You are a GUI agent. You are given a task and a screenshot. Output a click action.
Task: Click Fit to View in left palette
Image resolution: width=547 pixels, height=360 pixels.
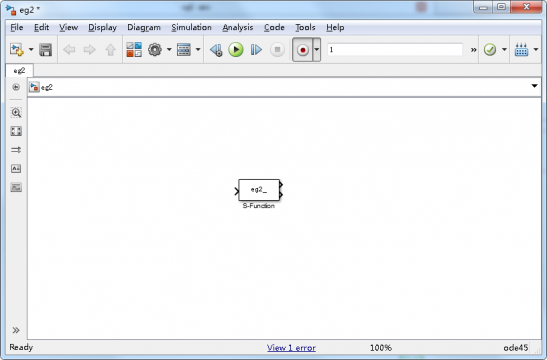16,131
